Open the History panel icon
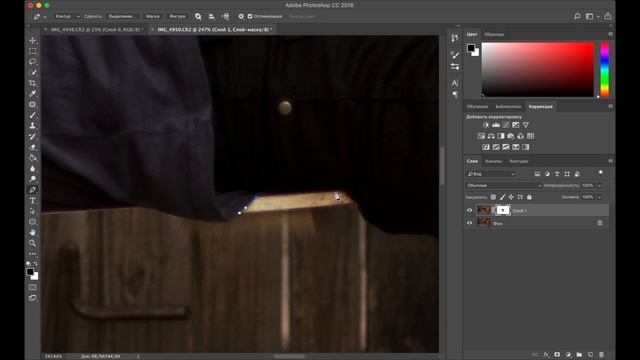 point(455,38)
